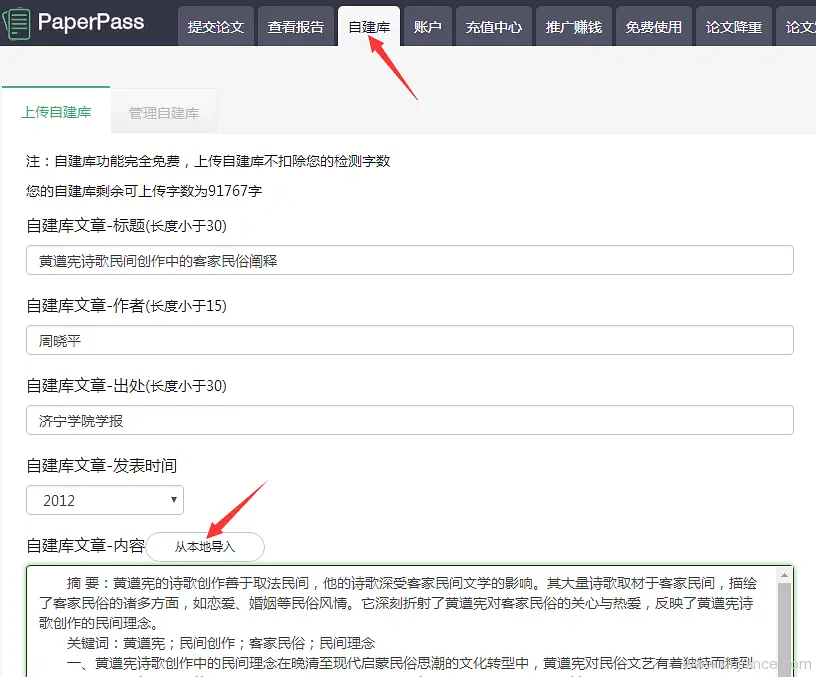Select the 自建库 navigation tab
Viewport: 816px width, 677px height.
[x=369, y=27]
